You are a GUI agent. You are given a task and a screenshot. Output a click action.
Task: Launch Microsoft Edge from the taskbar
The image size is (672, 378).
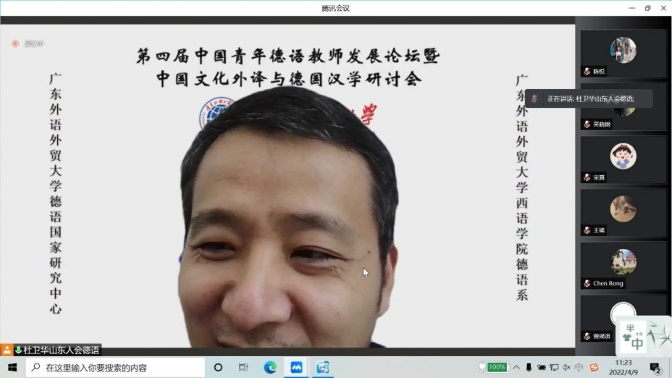click(x=270, y=367)
